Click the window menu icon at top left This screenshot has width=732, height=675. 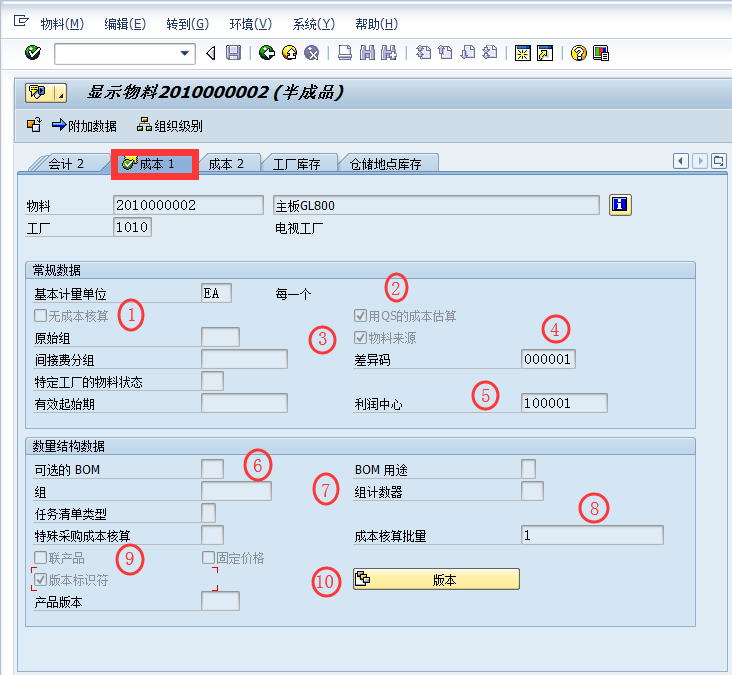point(21,21)
